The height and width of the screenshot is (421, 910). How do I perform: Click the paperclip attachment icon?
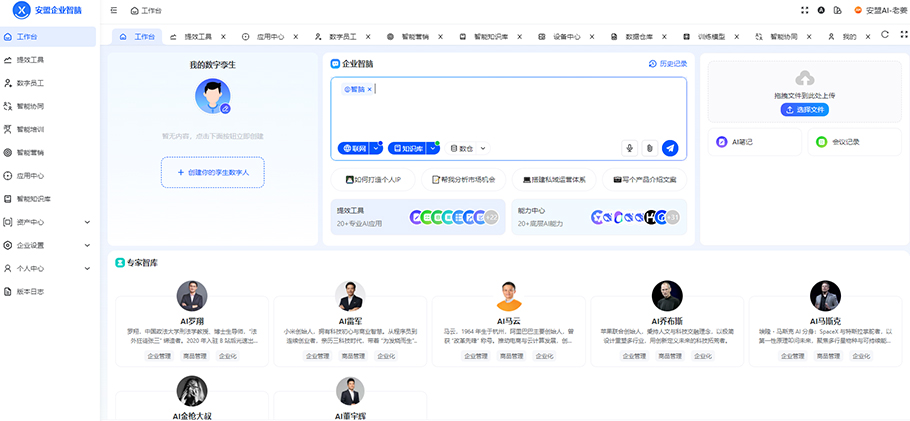(649, 148)
